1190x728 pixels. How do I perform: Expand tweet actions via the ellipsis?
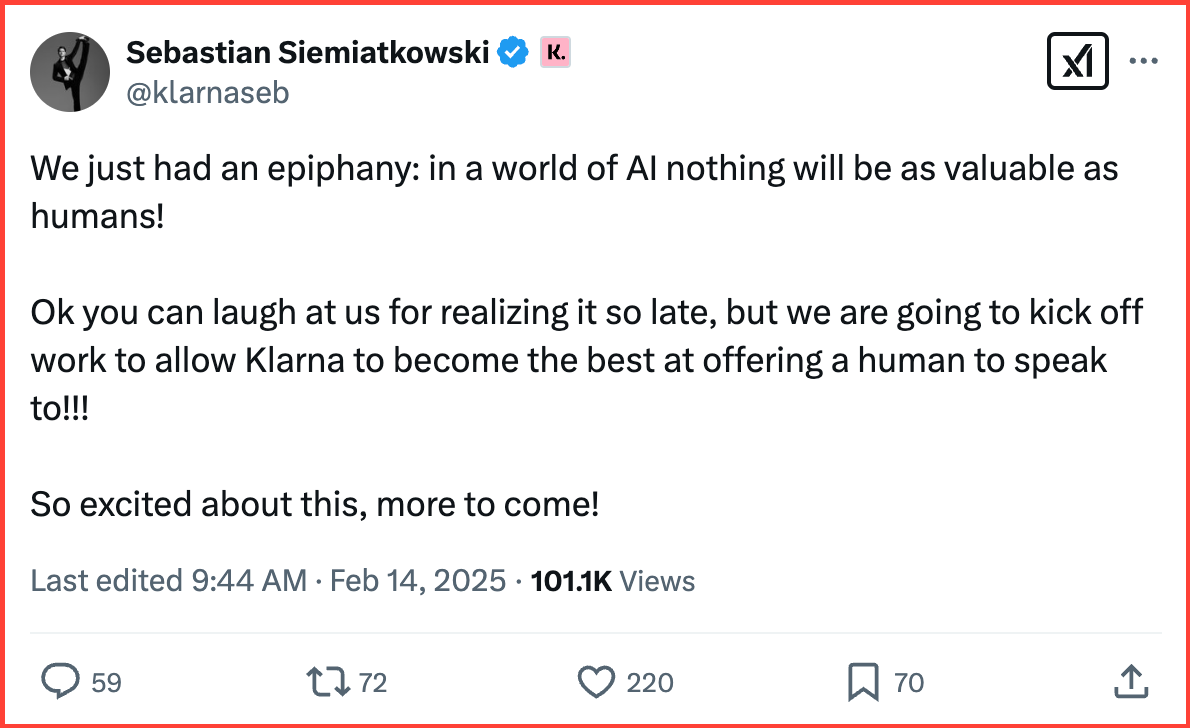[1144, 60]
